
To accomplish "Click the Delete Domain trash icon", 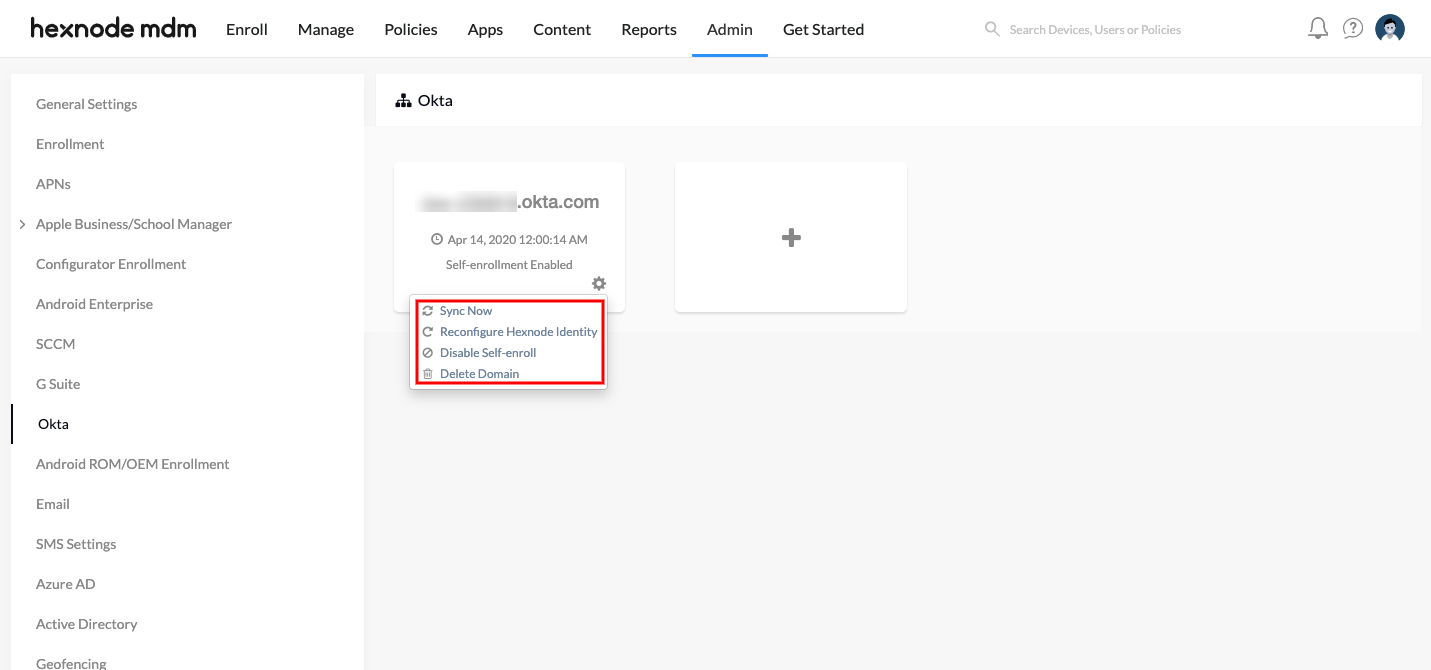I will 428,374.
